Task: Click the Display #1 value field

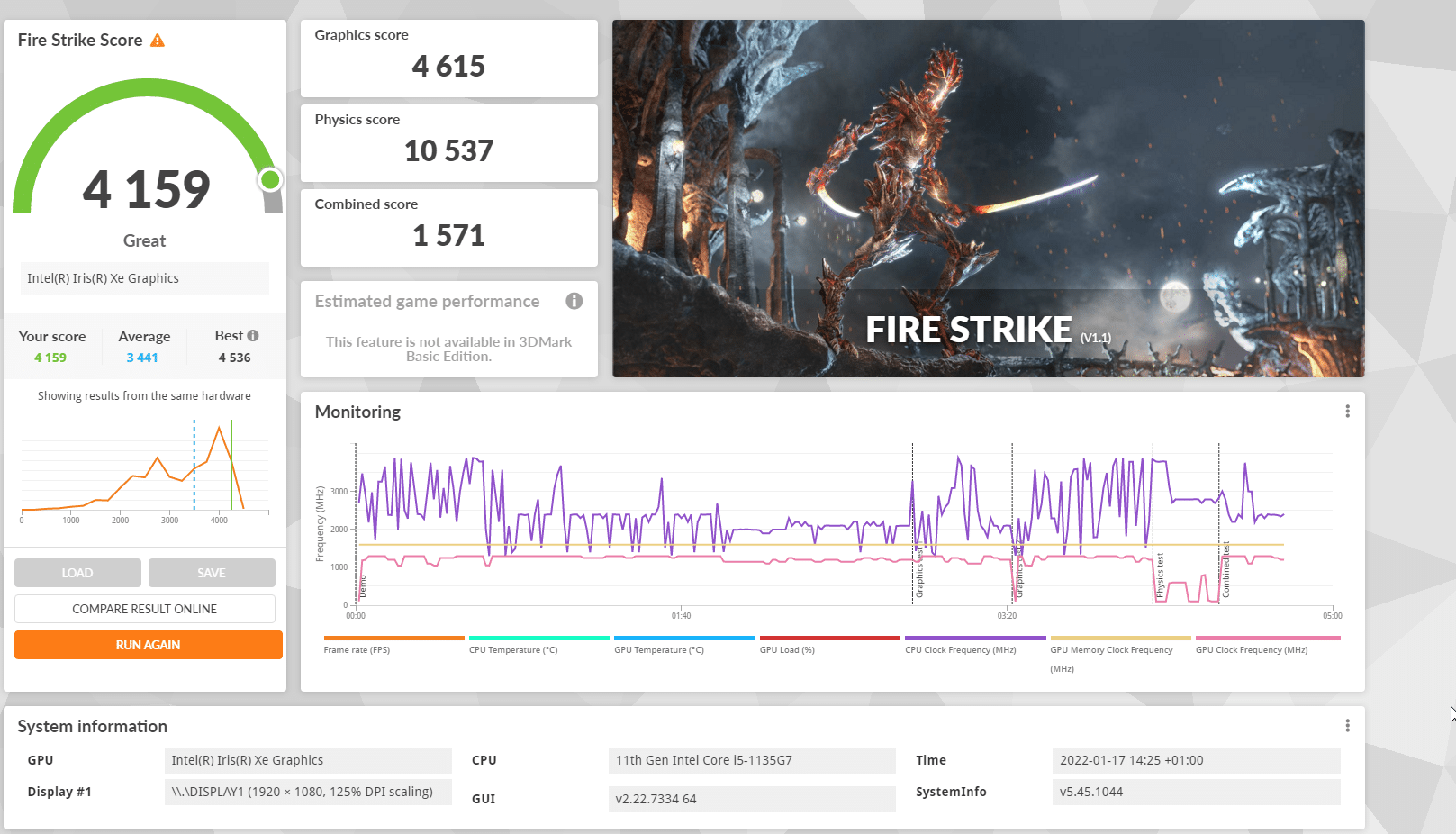Action: [x=308, y=792]
